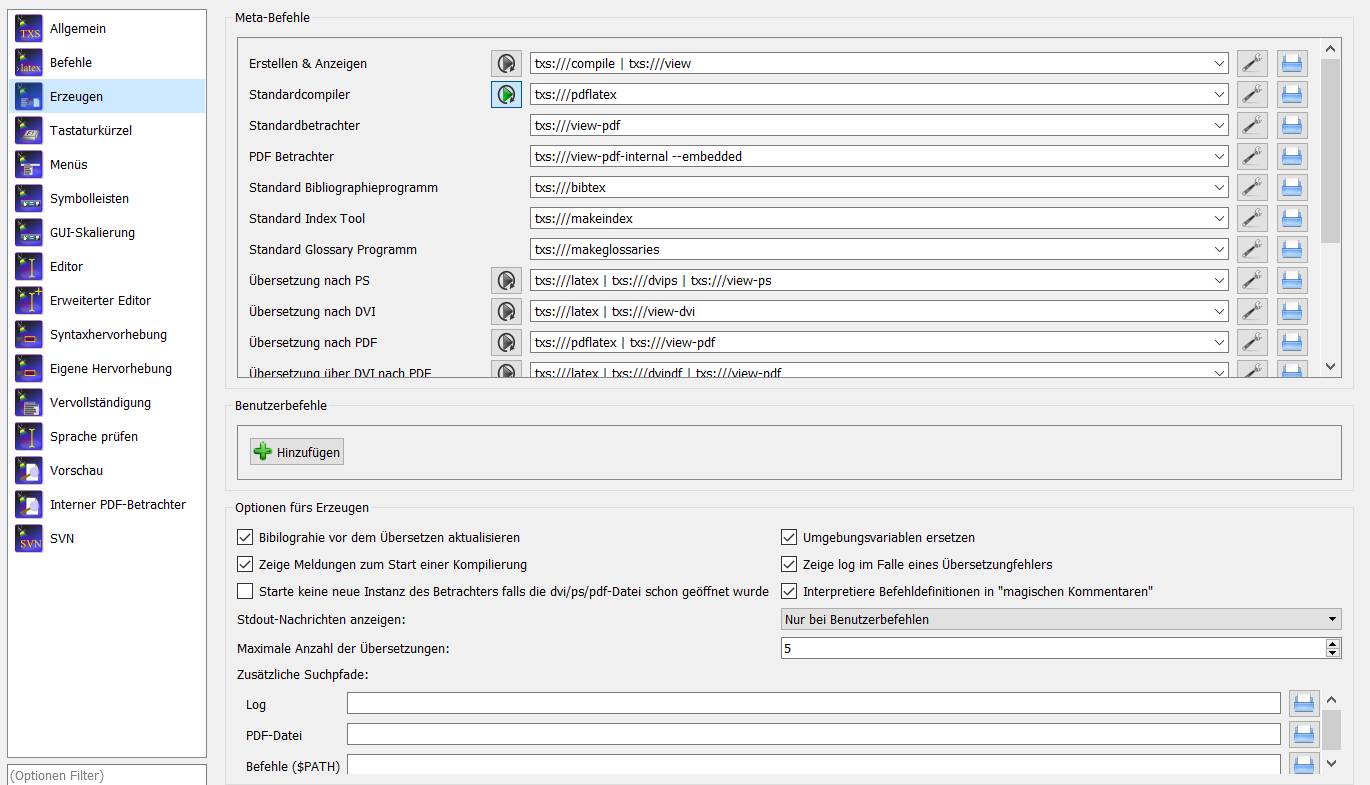Click the green run icon for Standardcompiler

coord(506,95)
